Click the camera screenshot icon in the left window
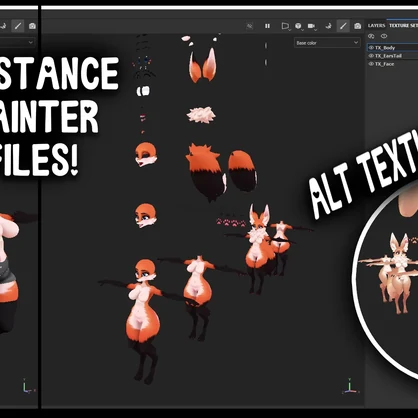This screenshot has height=418, width=418. [32, 26]
